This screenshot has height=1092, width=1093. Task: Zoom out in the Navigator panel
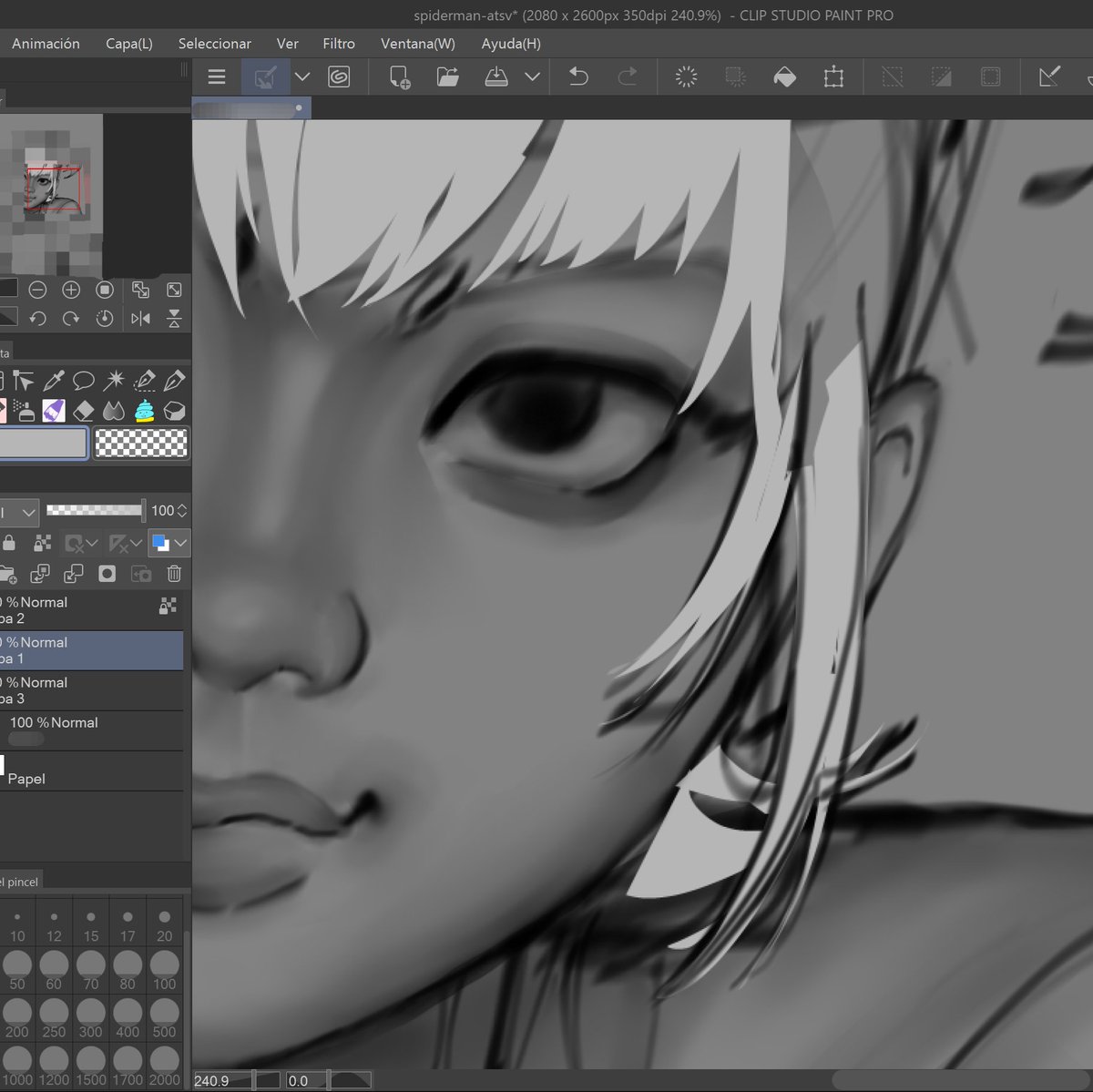click(37, 291)
